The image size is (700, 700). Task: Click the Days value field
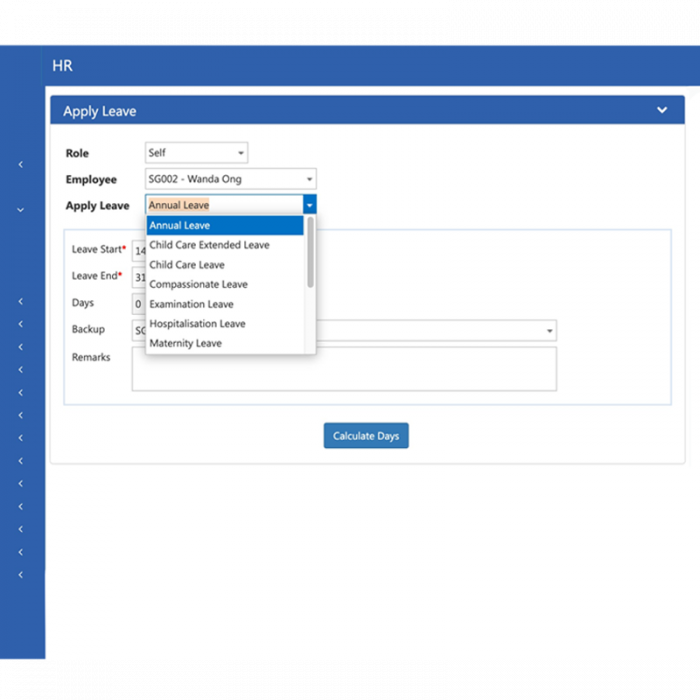139,304
